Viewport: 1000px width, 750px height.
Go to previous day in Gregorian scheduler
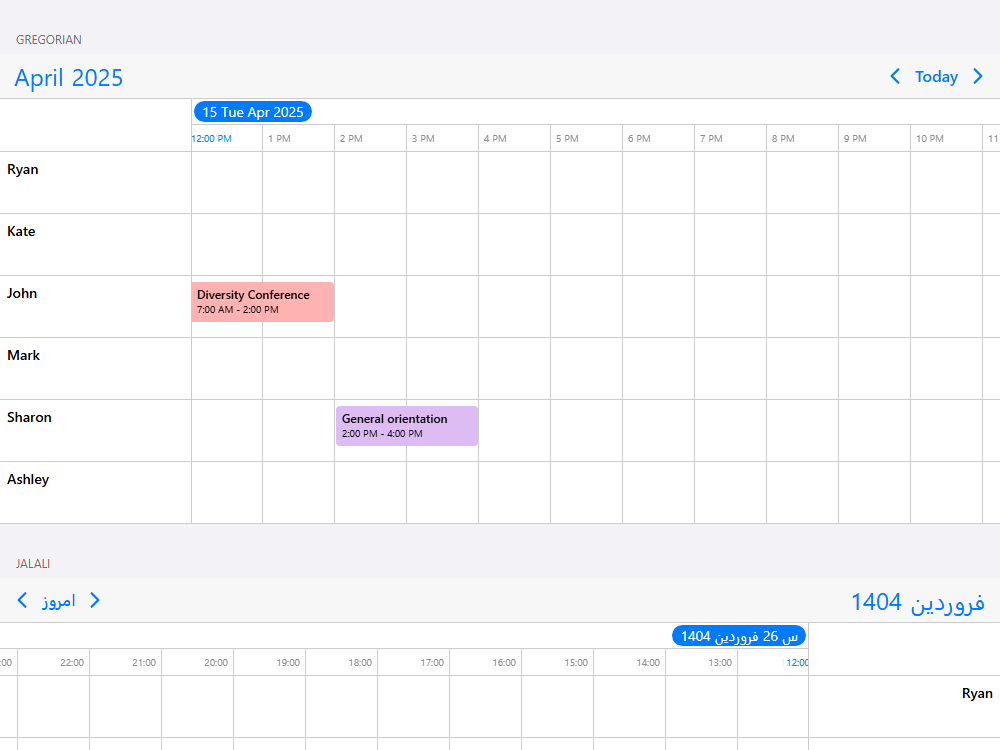[x=895, y=77]
